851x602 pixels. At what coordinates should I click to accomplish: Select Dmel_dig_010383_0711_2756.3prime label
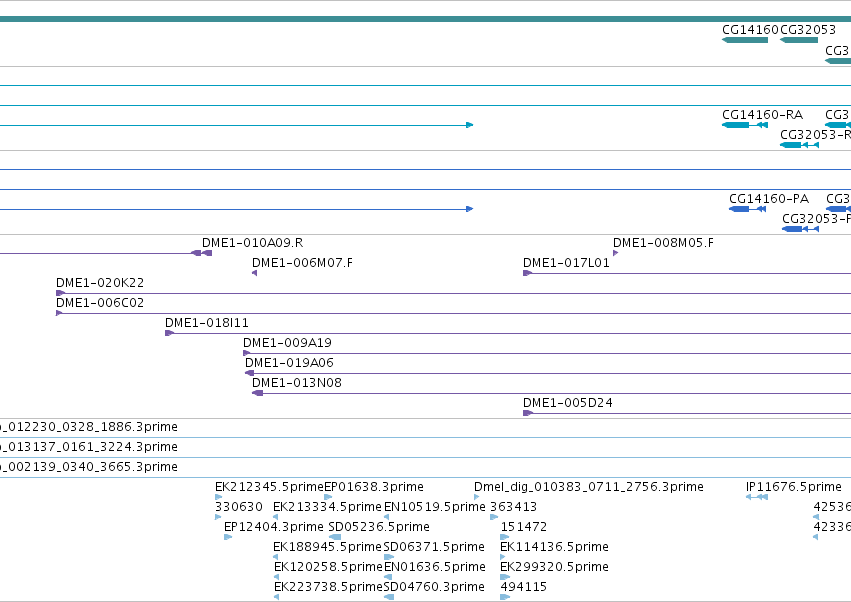click(x=589, y=487)
